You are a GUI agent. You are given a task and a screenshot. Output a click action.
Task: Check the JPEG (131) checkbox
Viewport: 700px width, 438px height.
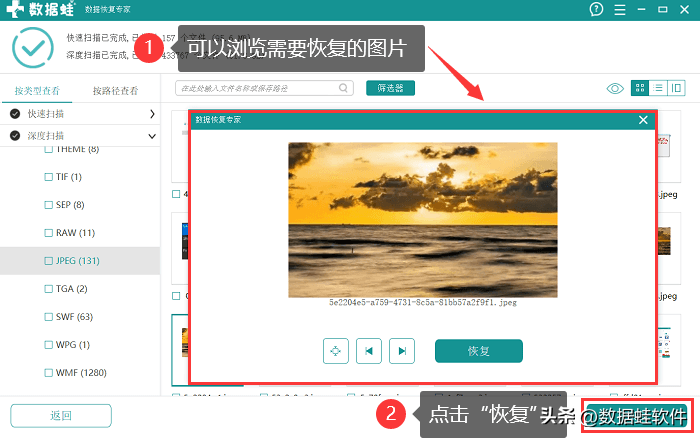[x=49, y=261]
